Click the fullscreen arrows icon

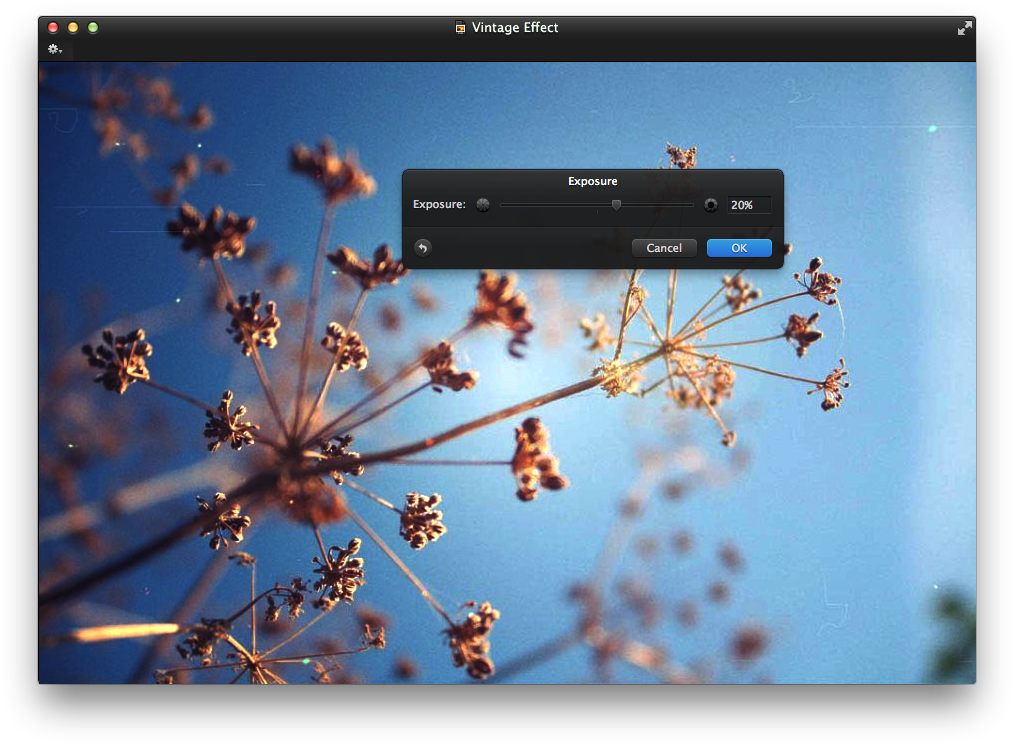(964, 28)
